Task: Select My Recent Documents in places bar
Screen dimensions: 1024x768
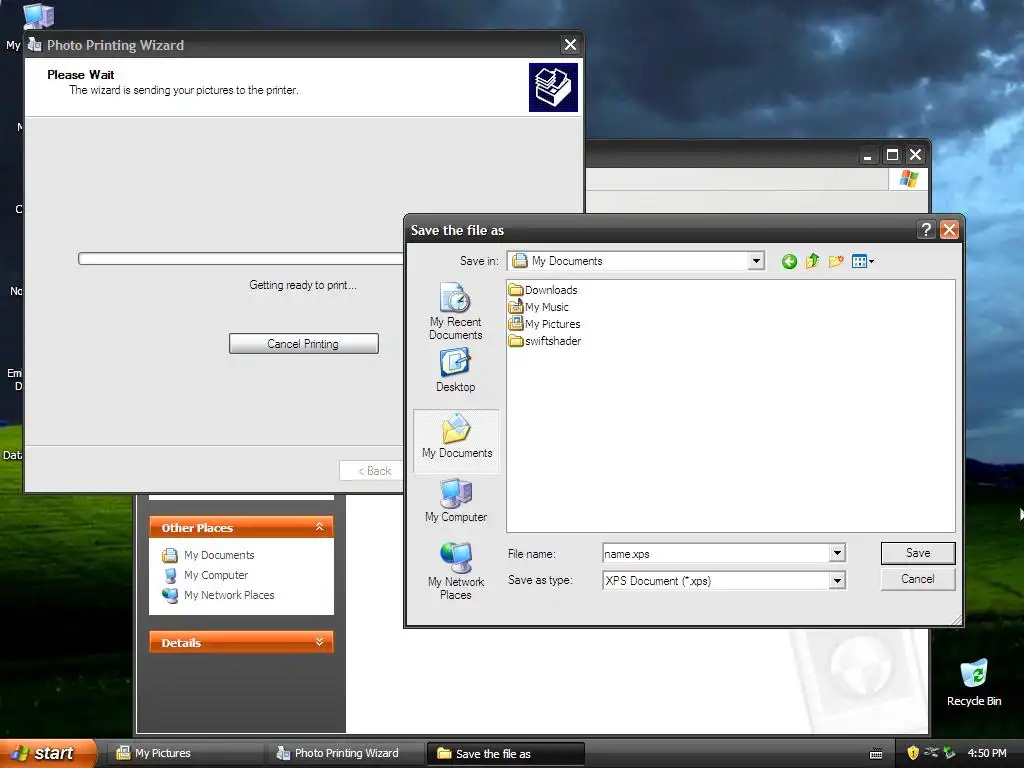Action: (x=455, y=311)
